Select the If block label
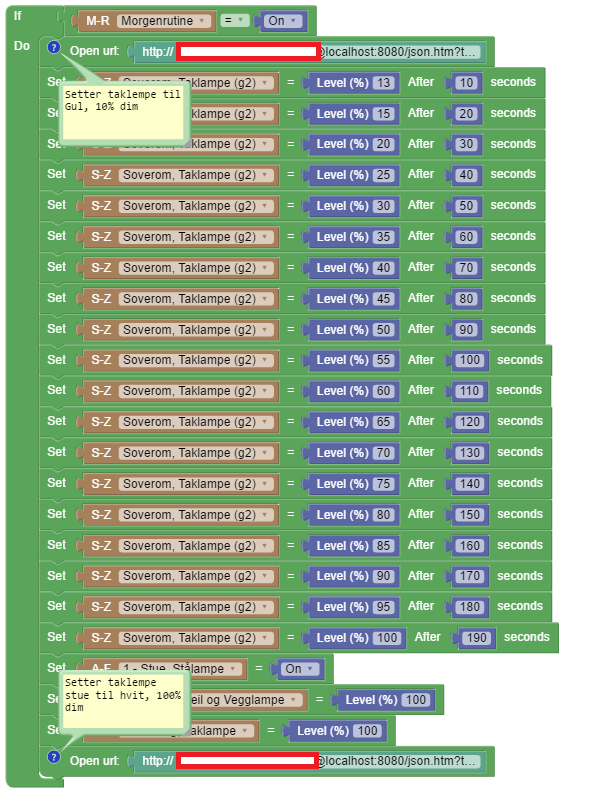Viewport: 596px width, 802px height. [x=17, y=16]
